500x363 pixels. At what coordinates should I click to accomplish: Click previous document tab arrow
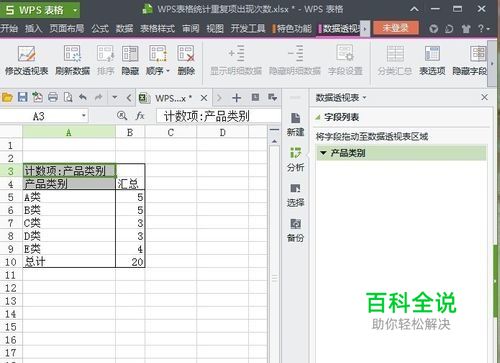129,98
